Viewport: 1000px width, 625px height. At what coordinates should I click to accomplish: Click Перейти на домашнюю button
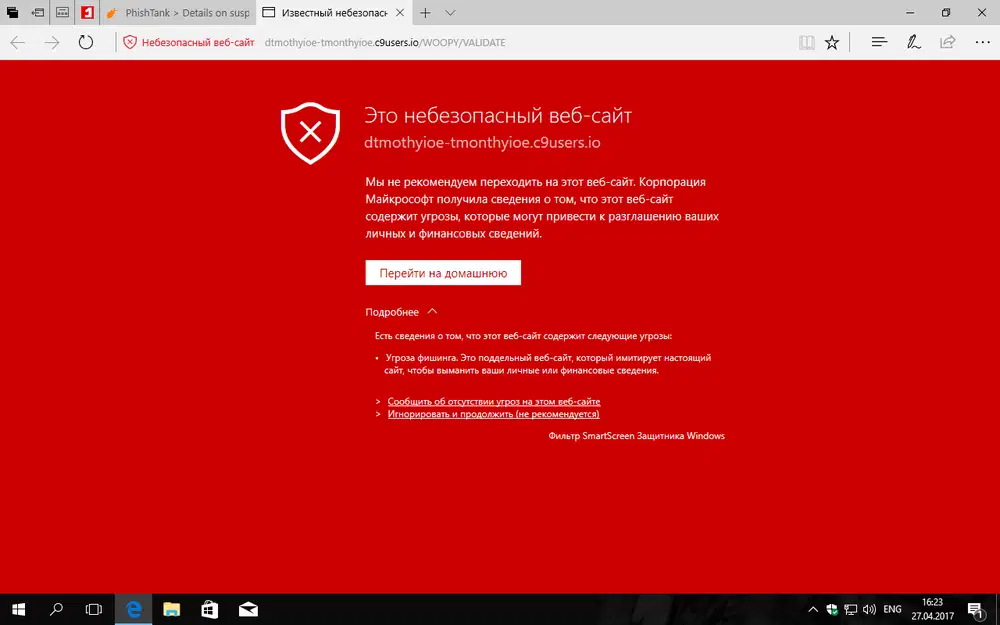(x=443, y=272)
